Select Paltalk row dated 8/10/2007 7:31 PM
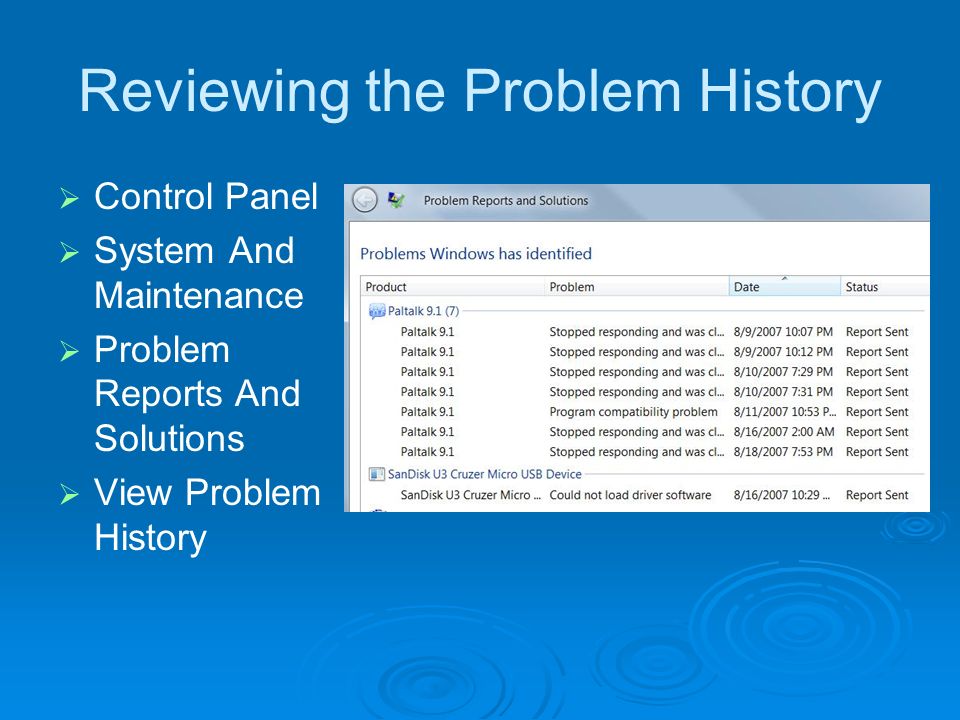Image resolution: width=960 pixels, height=720 pixels. point(654,392)
